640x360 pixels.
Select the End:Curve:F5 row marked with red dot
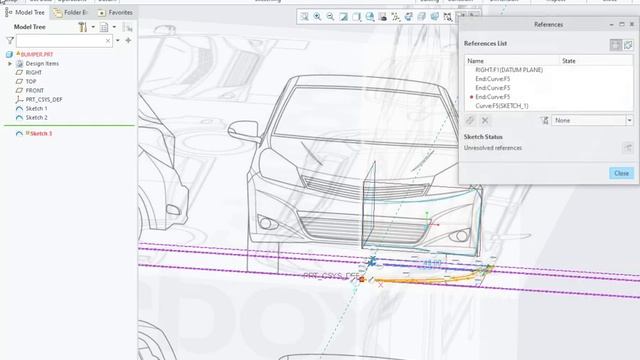point(492,97)
